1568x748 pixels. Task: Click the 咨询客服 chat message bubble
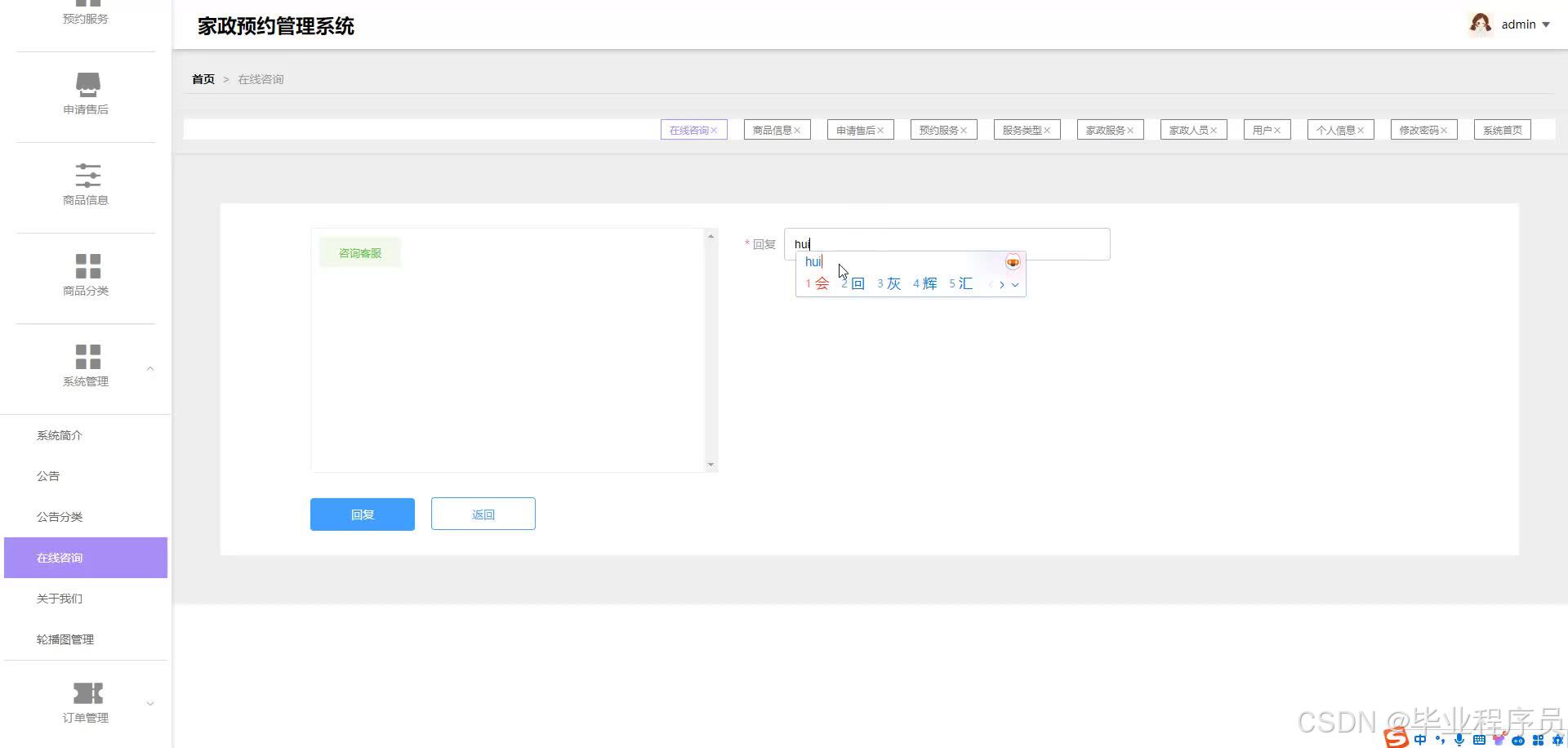click(x=360, y=253)
